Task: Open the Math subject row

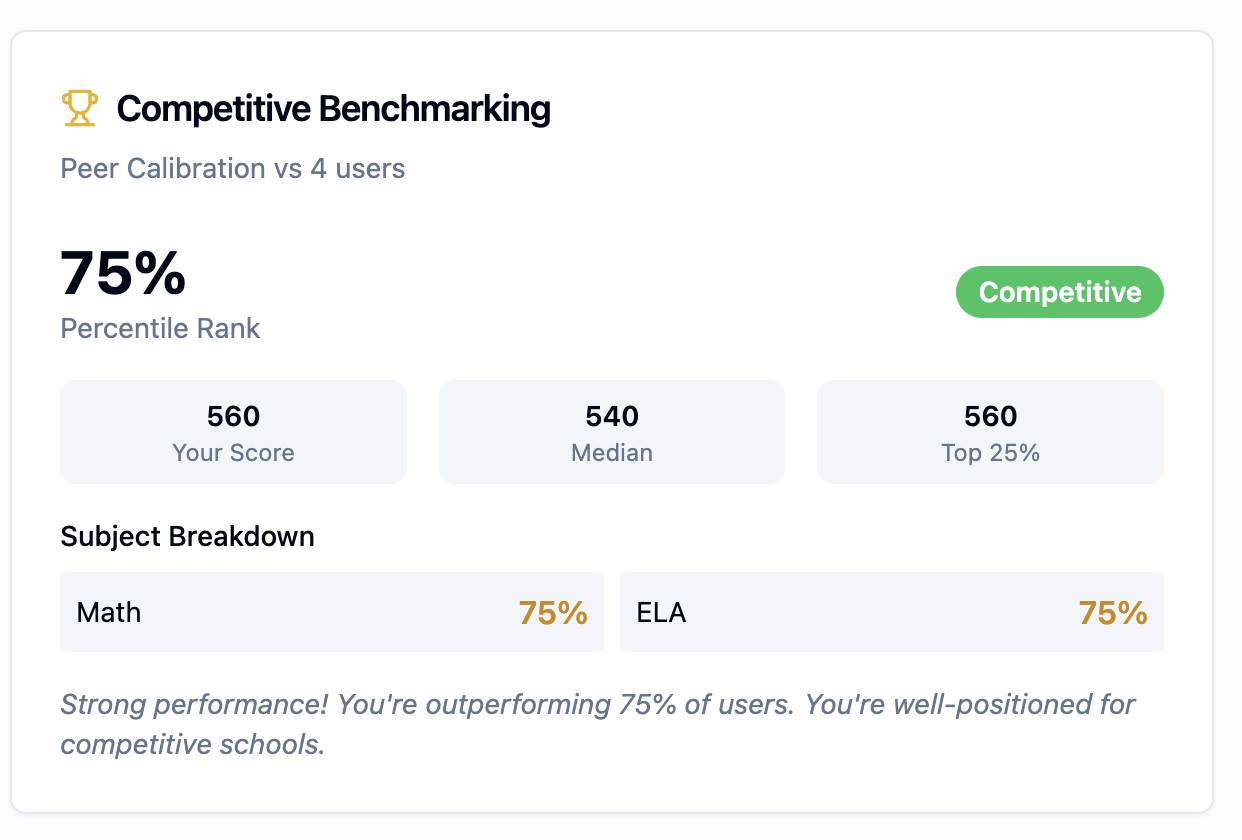Action: [331, 612]
